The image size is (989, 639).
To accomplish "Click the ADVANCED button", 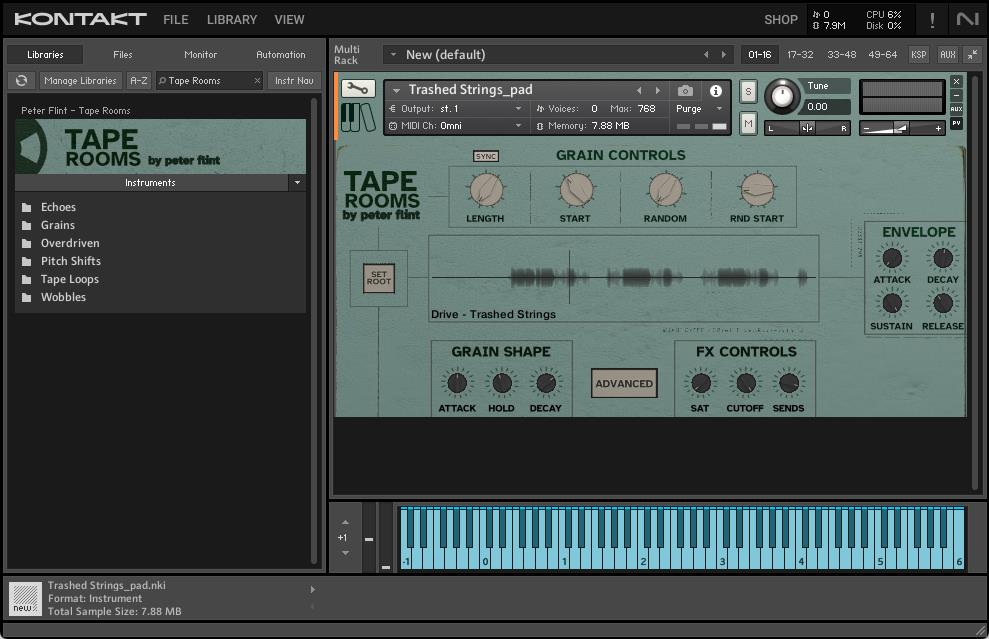I will [624, 383].
